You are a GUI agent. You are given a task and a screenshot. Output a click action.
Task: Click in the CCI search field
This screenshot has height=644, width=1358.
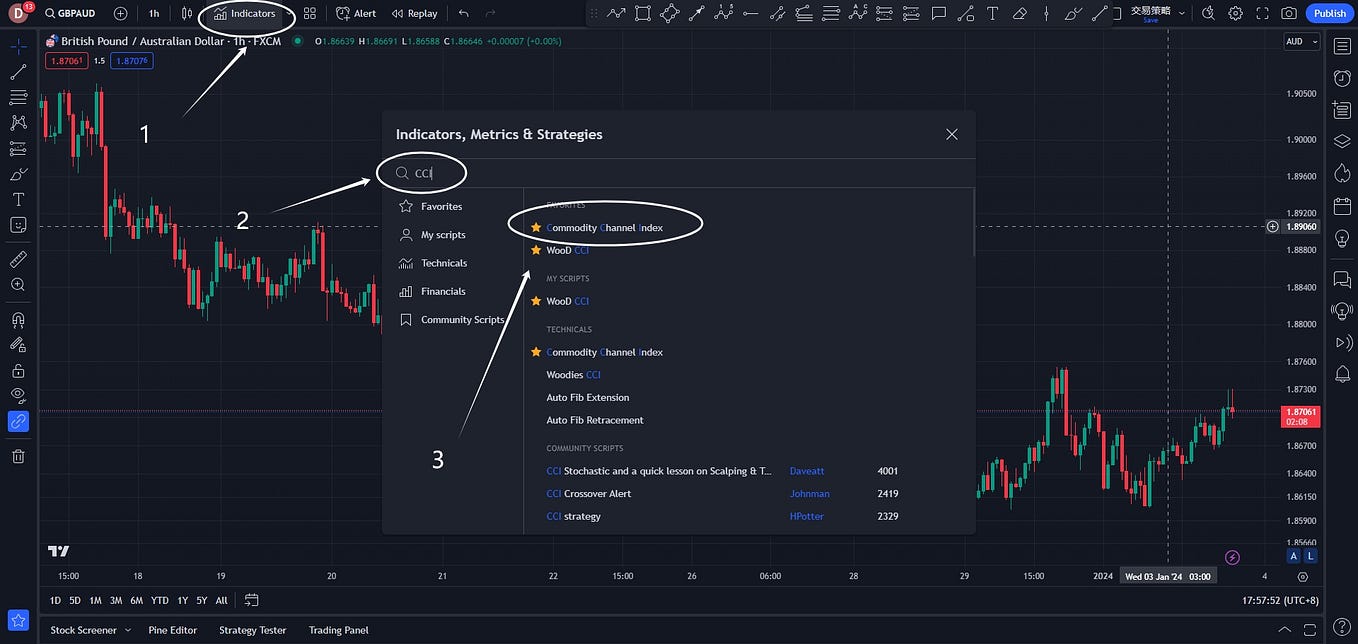click(680, 173)
